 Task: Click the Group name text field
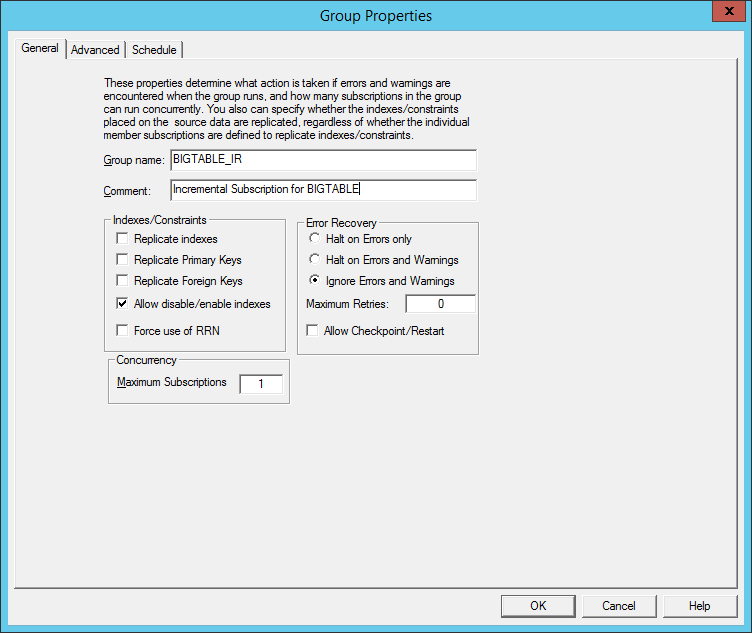(x=323, y=161)
